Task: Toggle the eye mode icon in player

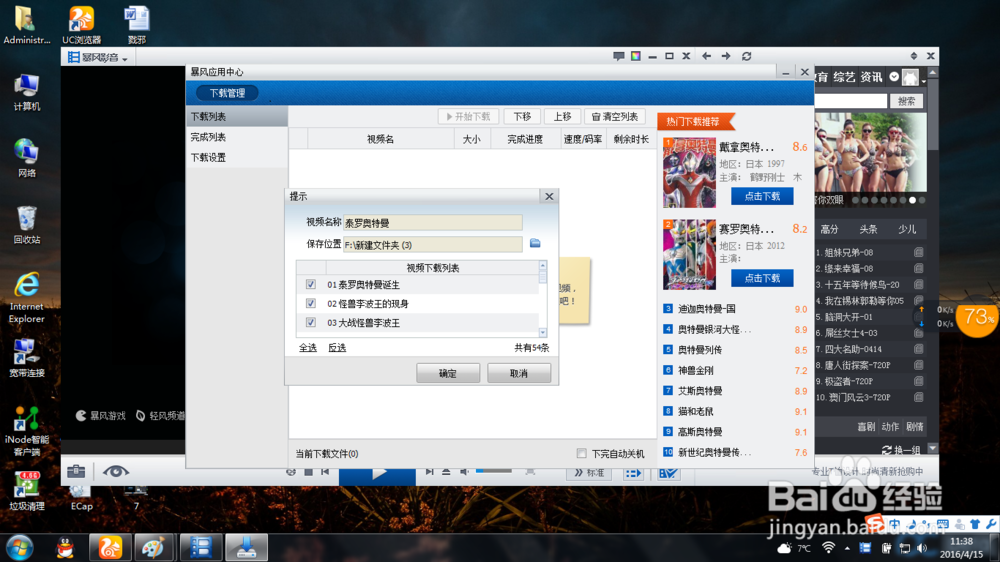Action: 115,471
